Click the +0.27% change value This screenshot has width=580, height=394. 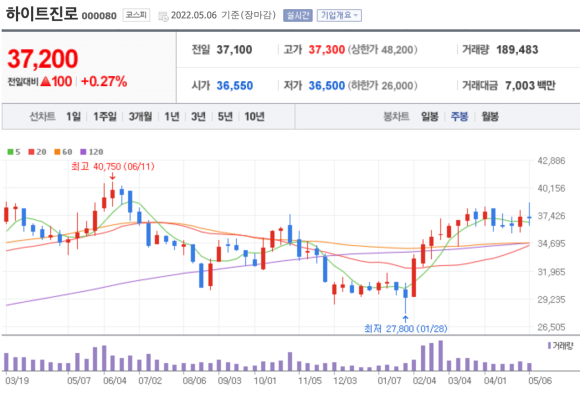104,81
